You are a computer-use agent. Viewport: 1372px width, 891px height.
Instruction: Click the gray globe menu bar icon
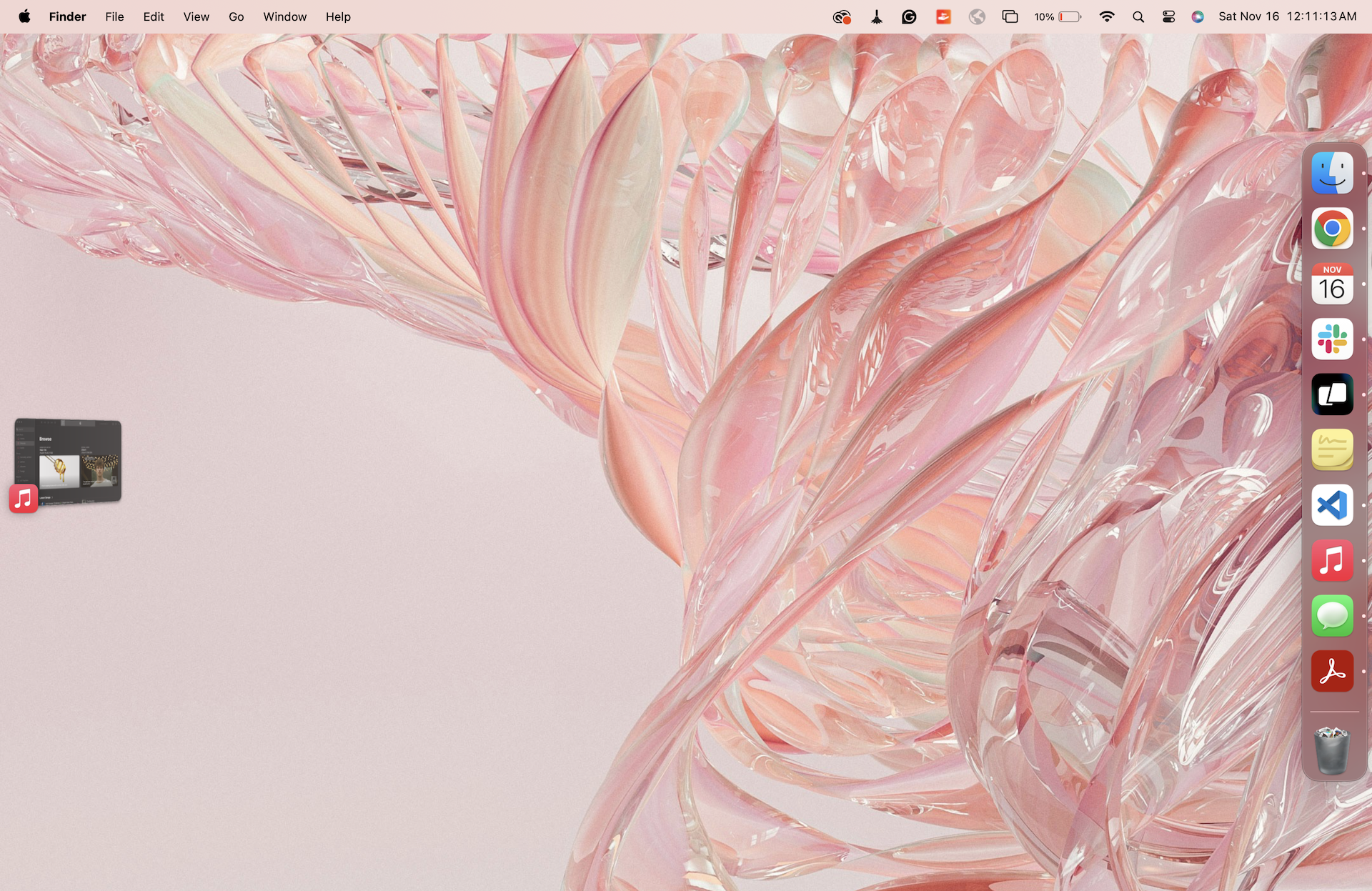tap(977, 16)
